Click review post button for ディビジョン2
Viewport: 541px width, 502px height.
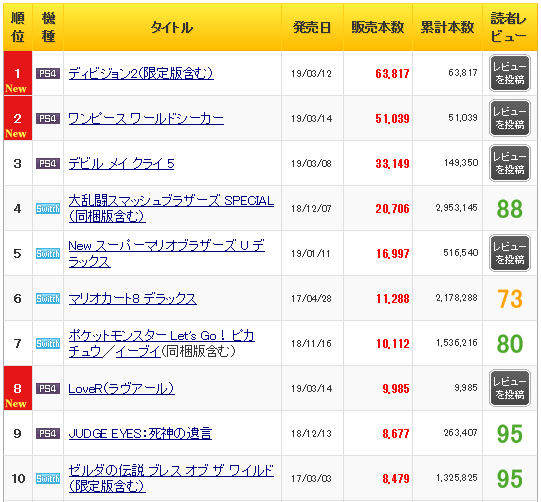(x=510, y=73)
